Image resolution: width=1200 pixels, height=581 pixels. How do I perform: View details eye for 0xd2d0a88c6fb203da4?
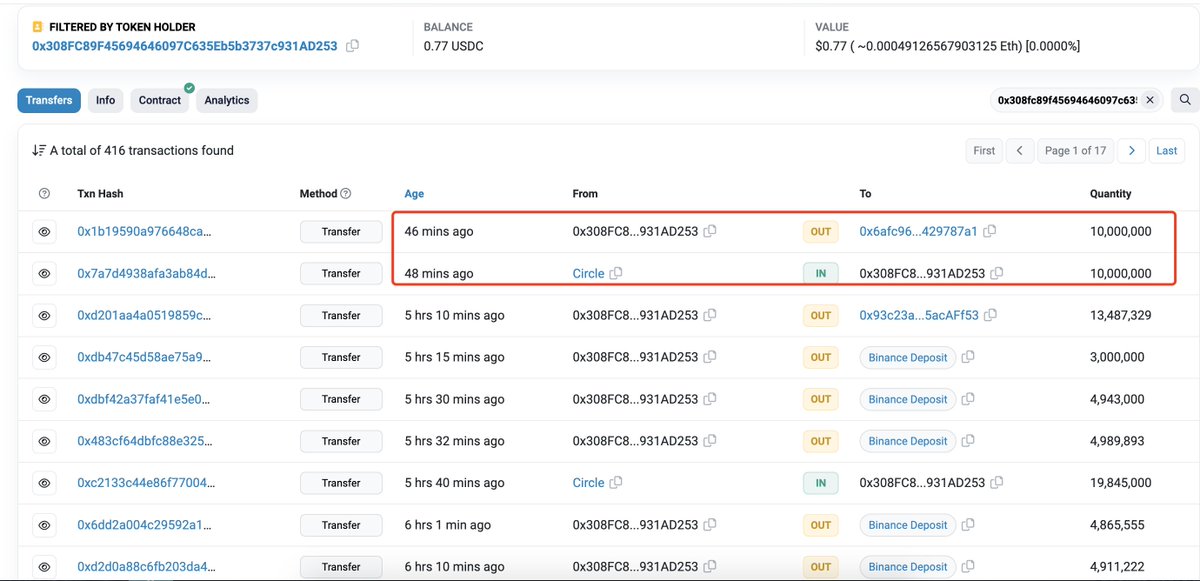point(44,567)
